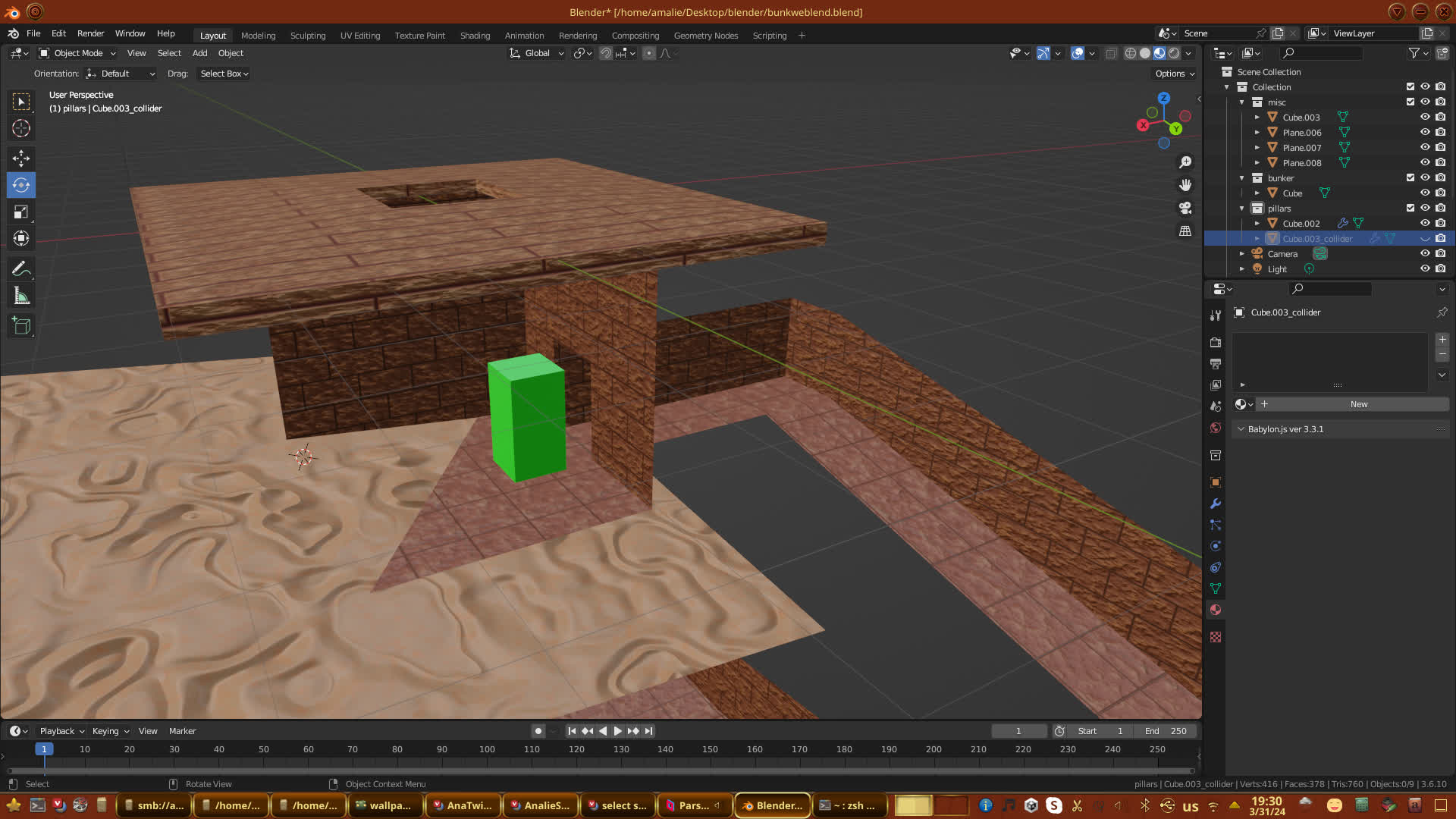
Task: Click the End frame field
Action: pyautogui.click(x=1166, y=731)
